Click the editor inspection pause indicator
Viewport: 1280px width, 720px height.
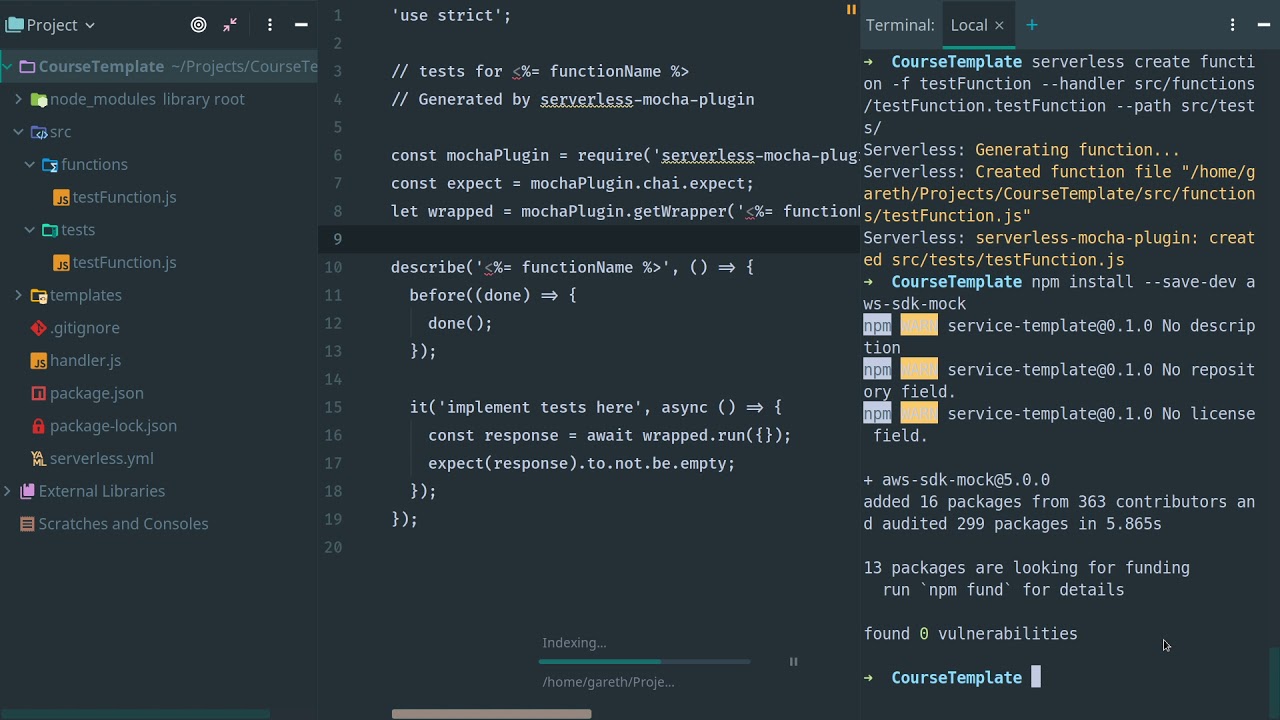point(851,10)
